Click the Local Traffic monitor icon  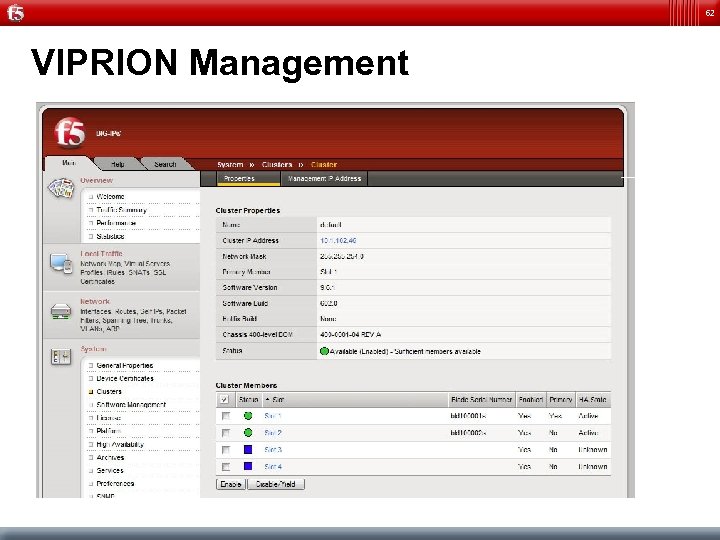[61, 263]
